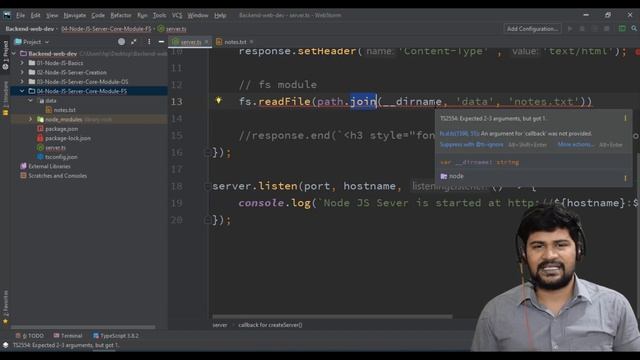
Task: Click the expand-all arrows icon in Project panel
Action: 134,42
